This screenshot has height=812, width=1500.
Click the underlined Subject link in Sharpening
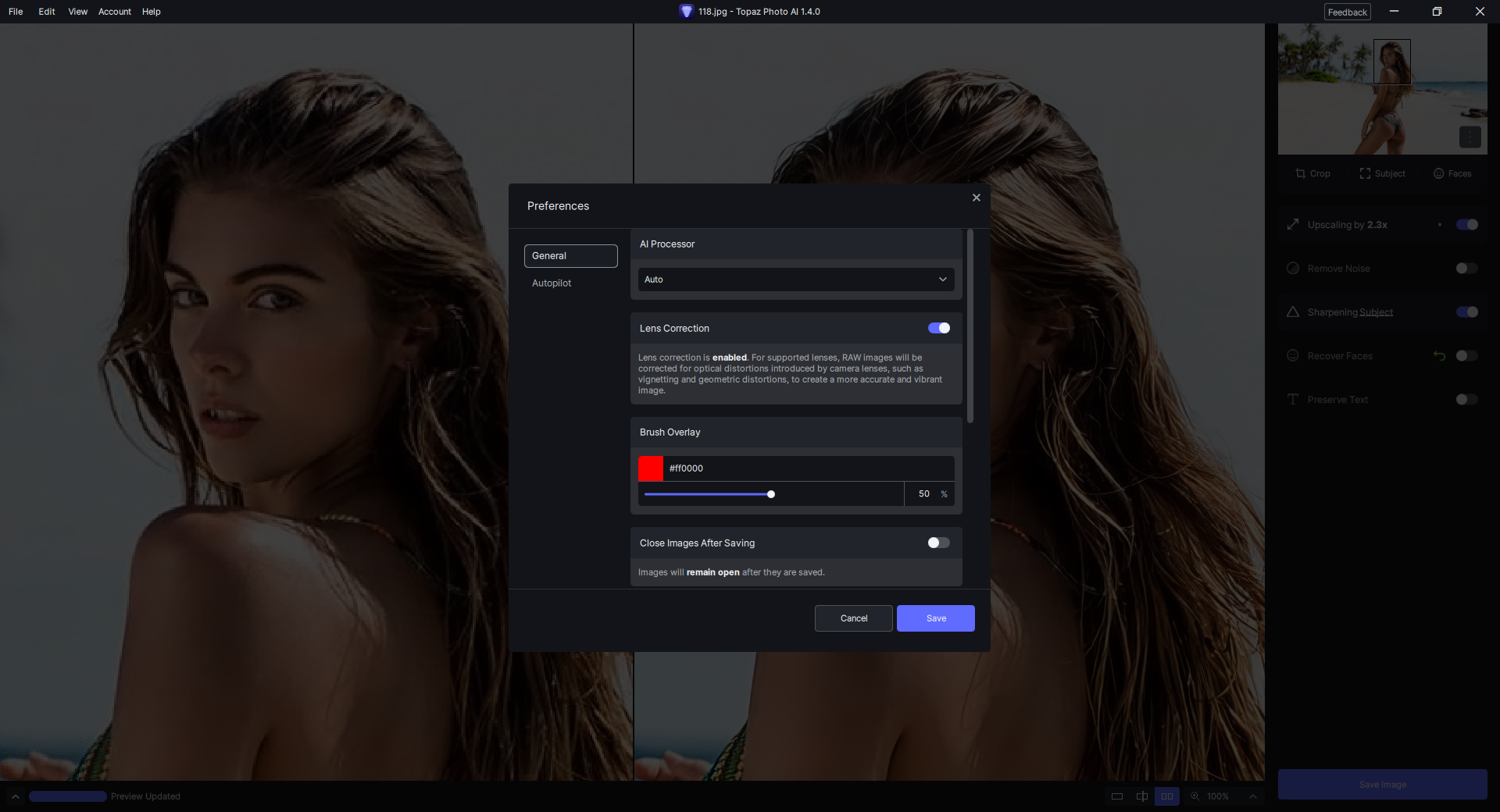(x=1376, y=312)
